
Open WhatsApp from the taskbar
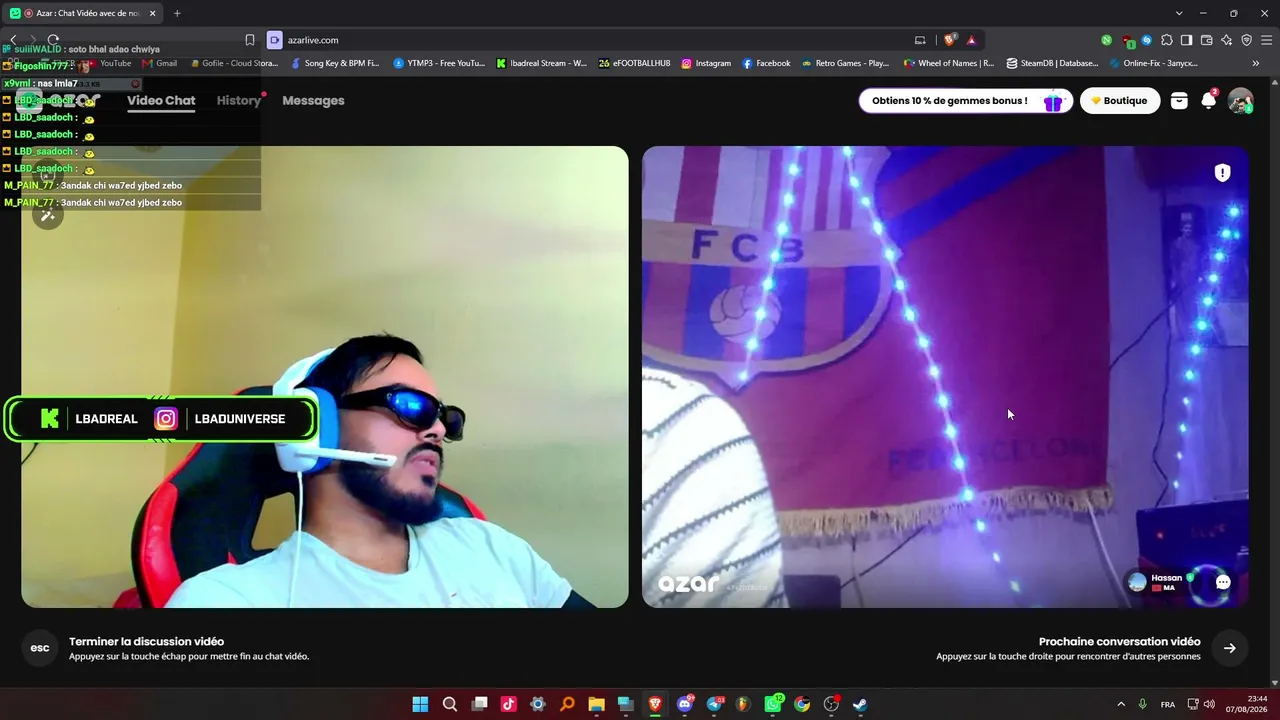773,704
